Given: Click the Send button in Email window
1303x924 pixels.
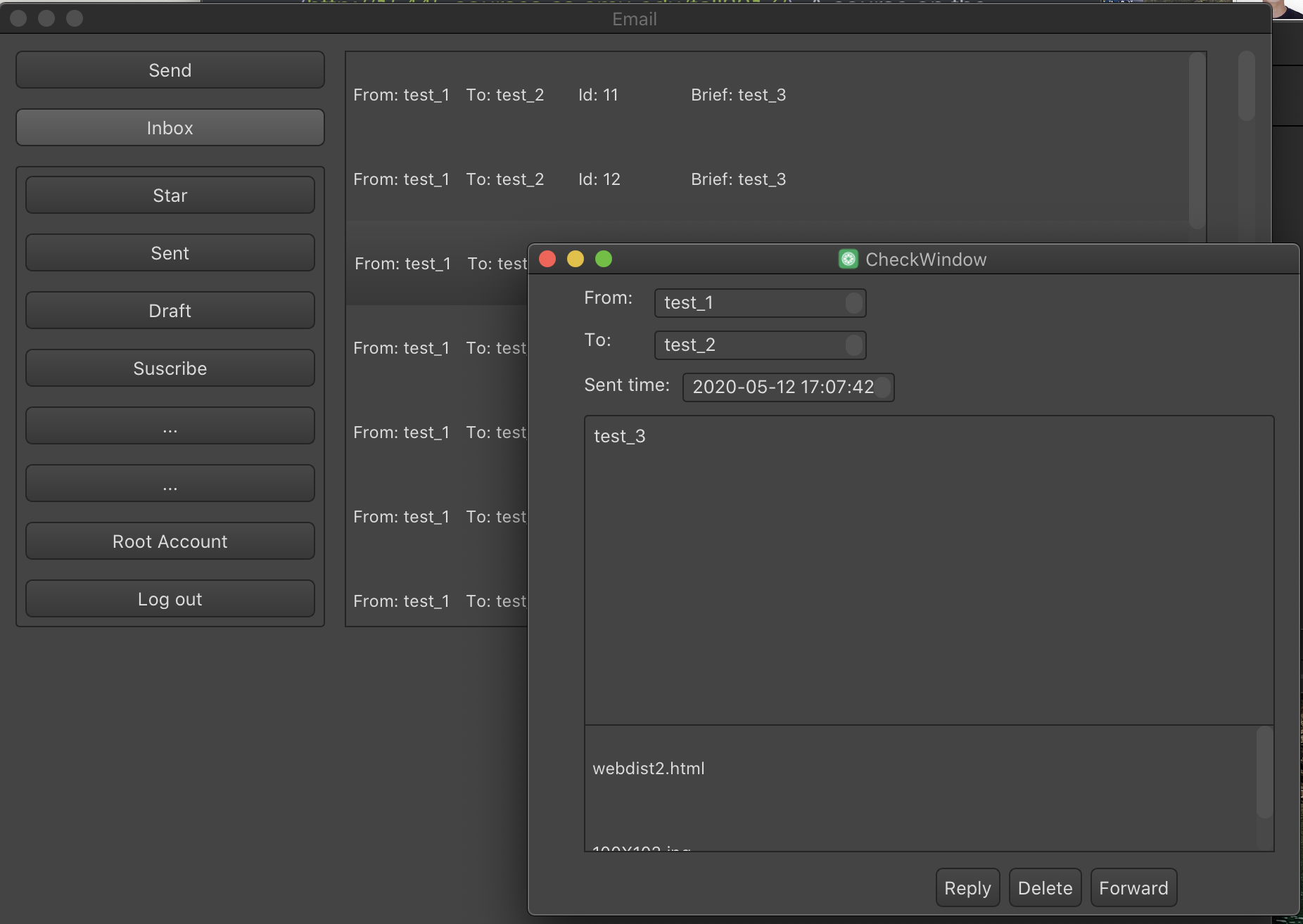Looking at the screenshot, I should [x=170, y=70].
